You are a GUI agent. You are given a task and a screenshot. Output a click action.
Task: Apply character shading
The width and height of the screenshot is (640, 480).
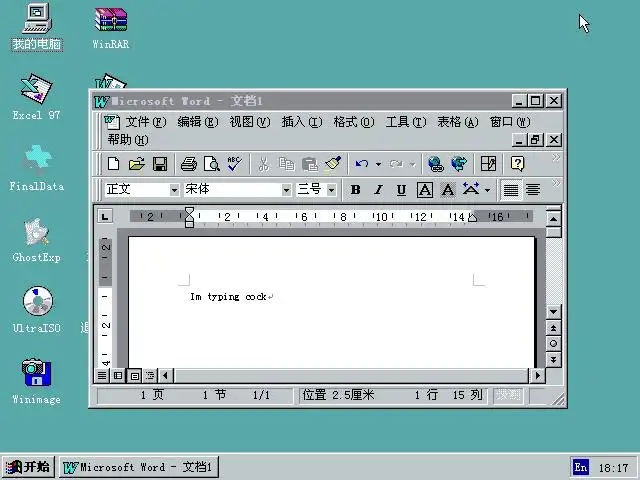click(448, 190)
